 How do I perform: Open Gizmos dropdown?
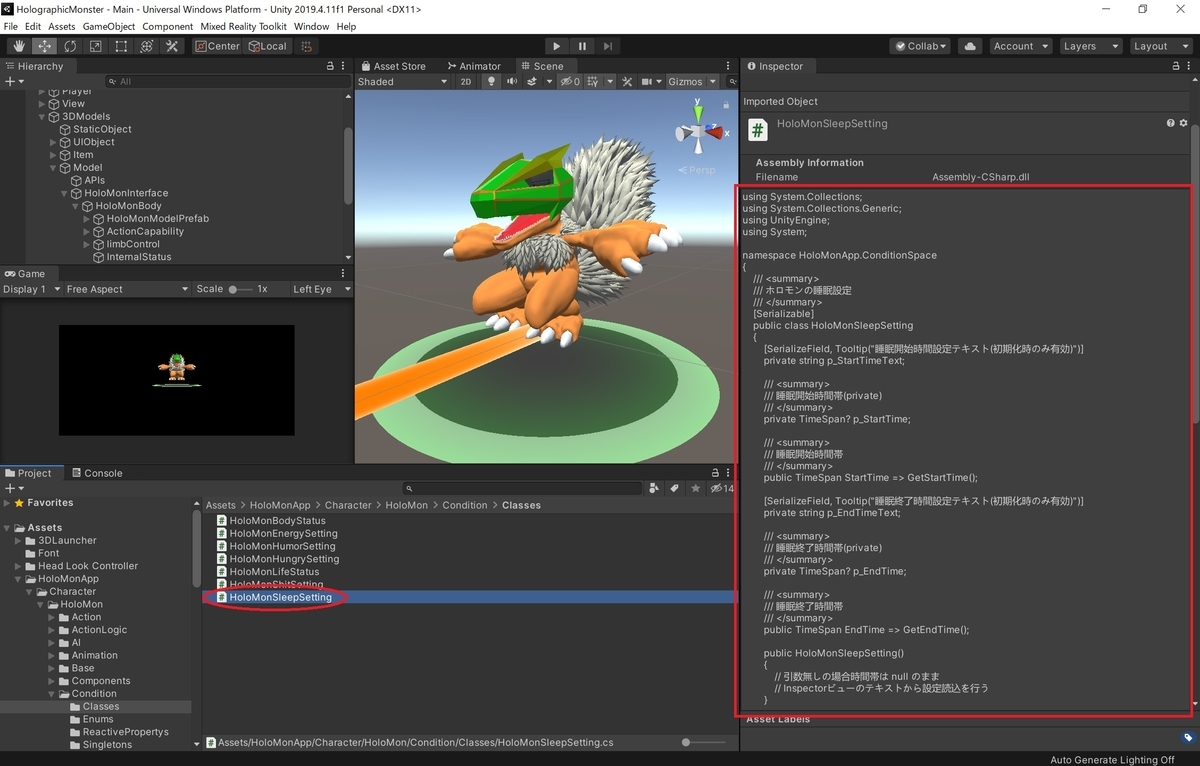[692, 82]
